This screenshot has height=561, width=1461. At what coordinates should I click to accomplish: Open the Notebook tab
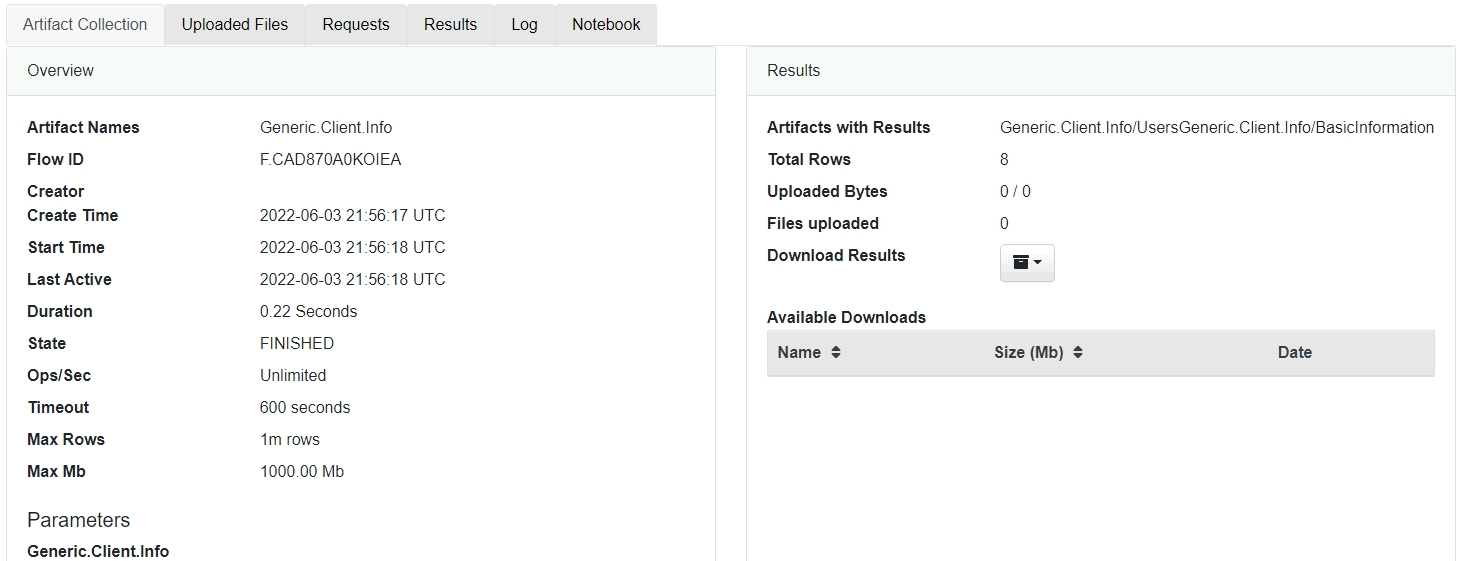click(606, 25)
